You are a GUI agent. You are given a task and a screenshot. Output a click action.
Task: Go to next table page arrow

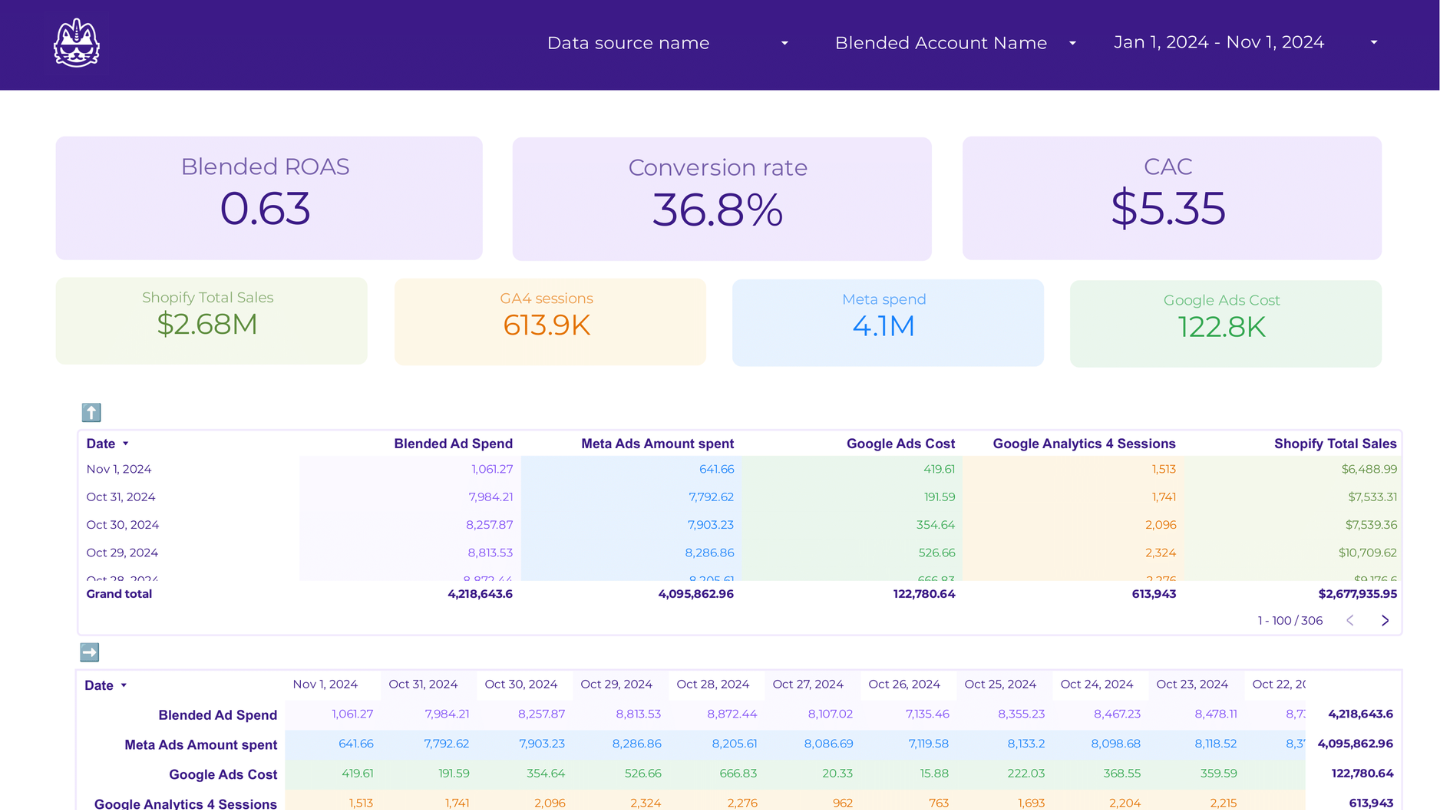[1385, 621]
